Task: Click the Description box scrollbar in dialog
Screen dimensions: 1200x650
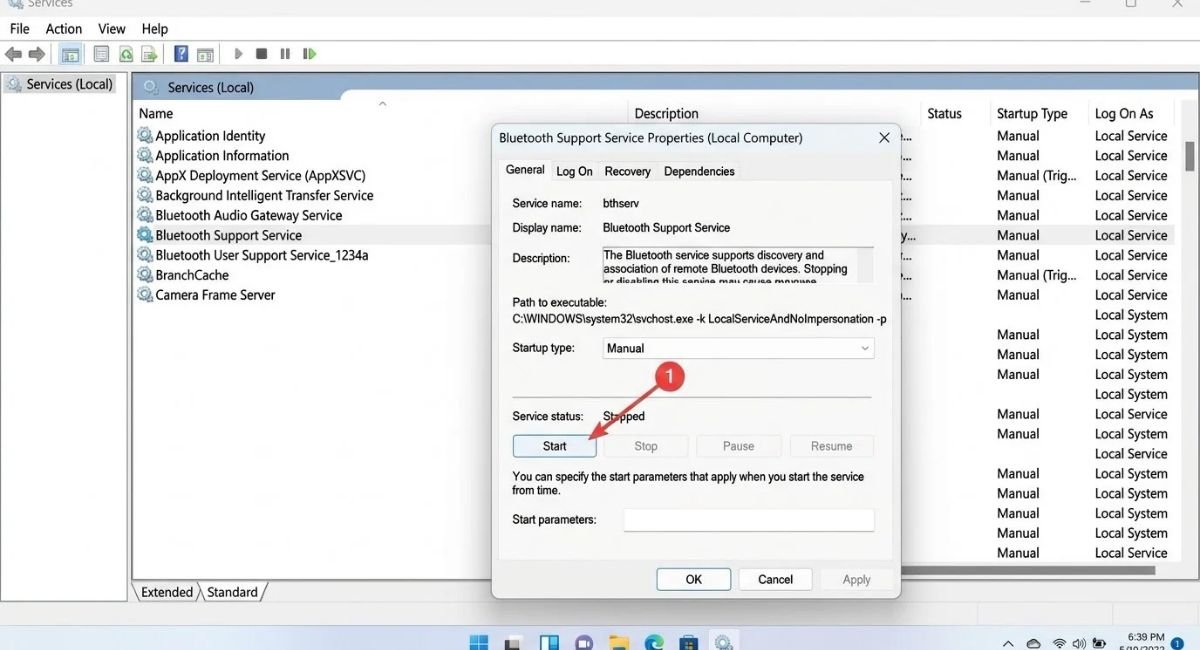Action: (865, 265)
